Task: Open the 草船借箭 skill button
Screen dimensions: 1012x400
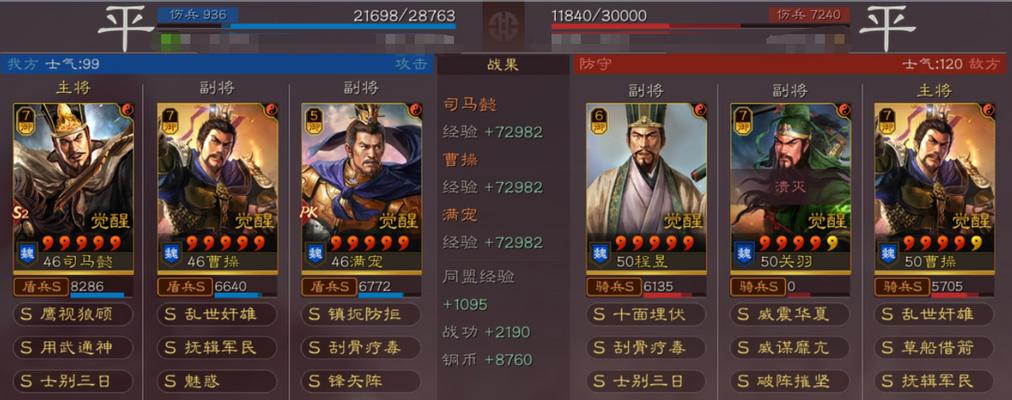Action: coord(934,348)
